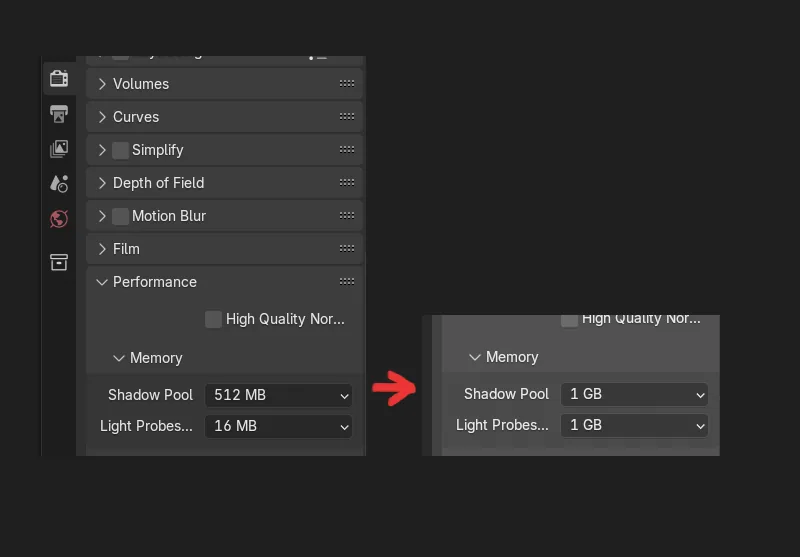The width and height of the screenshot is (800, 557).
Task: Open the World properties tab
Action: (x=59, y=219)
